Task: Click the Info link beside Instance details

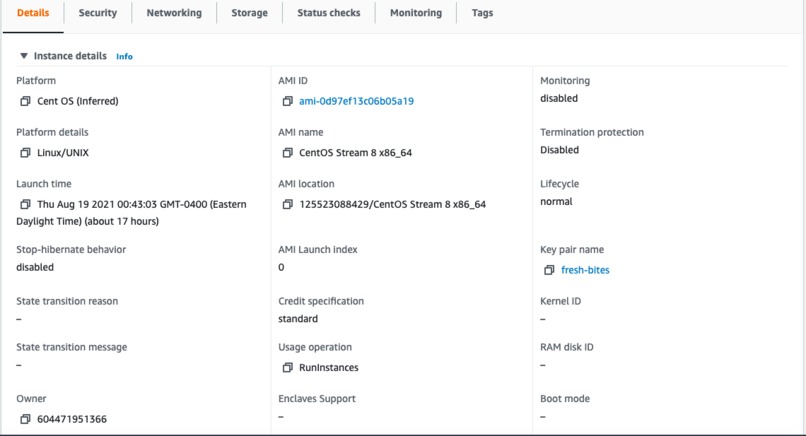Action: click(124, 57)
